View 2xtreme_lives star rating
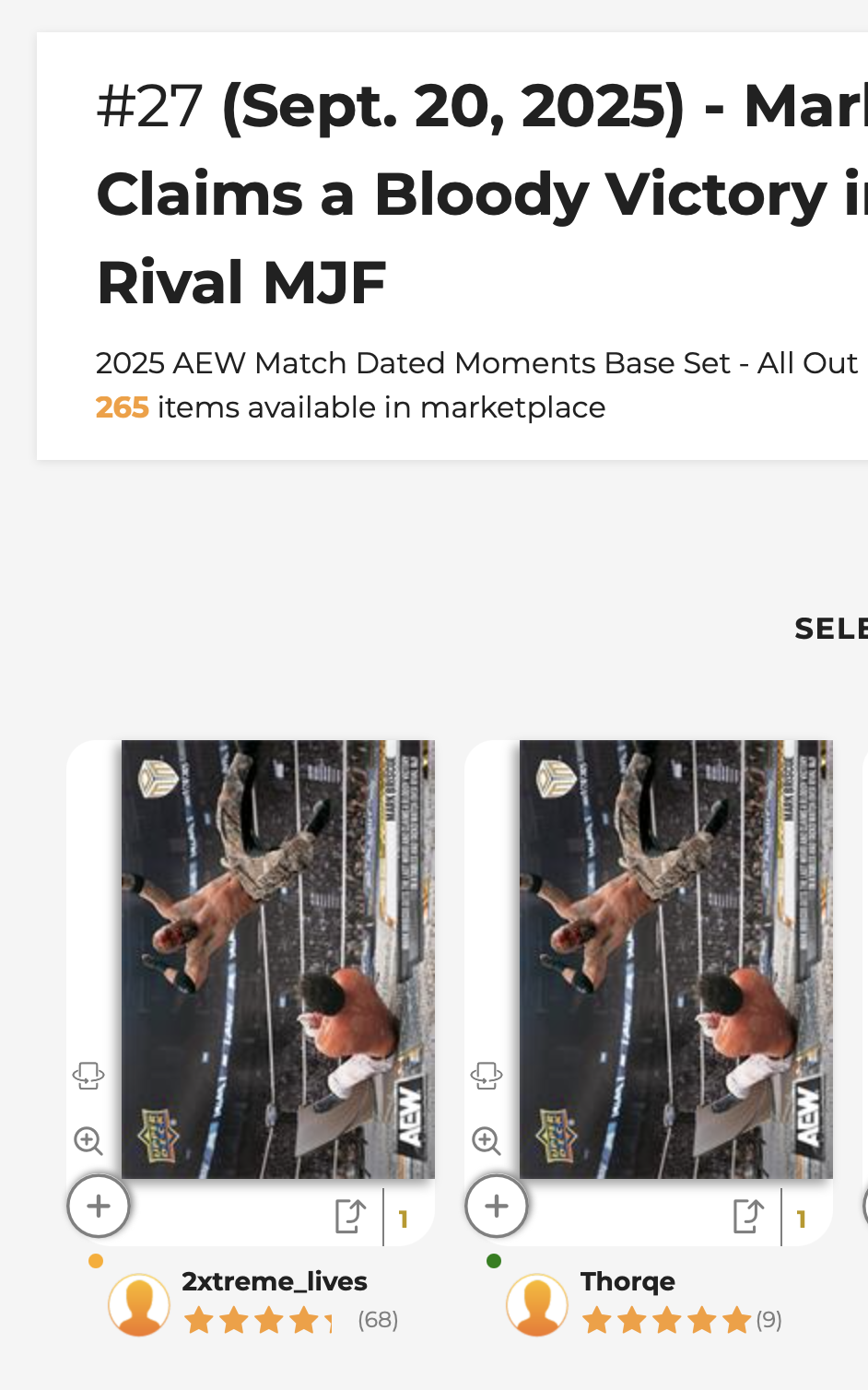Screen dimensions: 868x1390 click(x=257, y=1321)
